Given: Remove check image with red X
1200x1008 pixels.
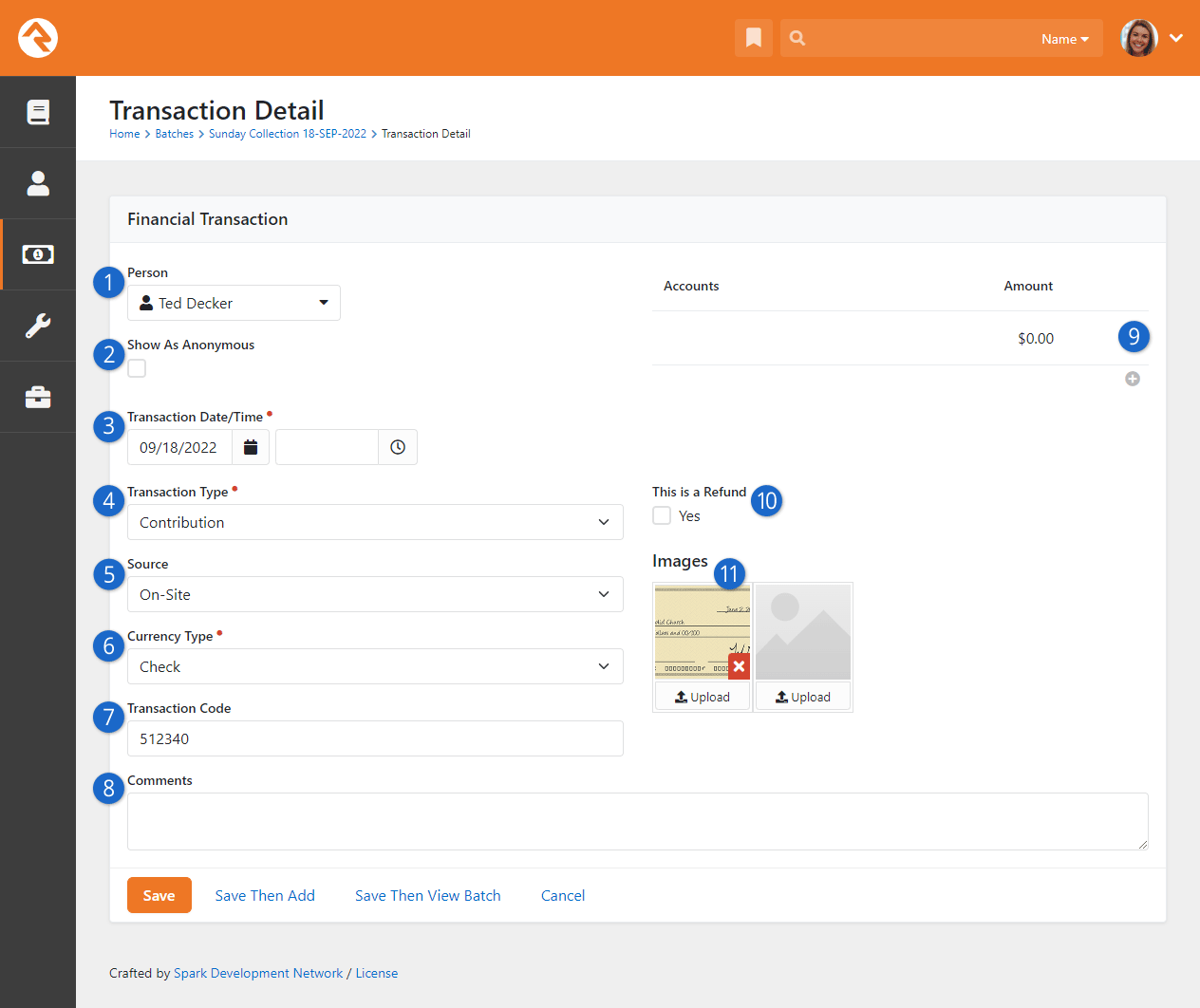Looking at the screenshot, I should [739, 666].
